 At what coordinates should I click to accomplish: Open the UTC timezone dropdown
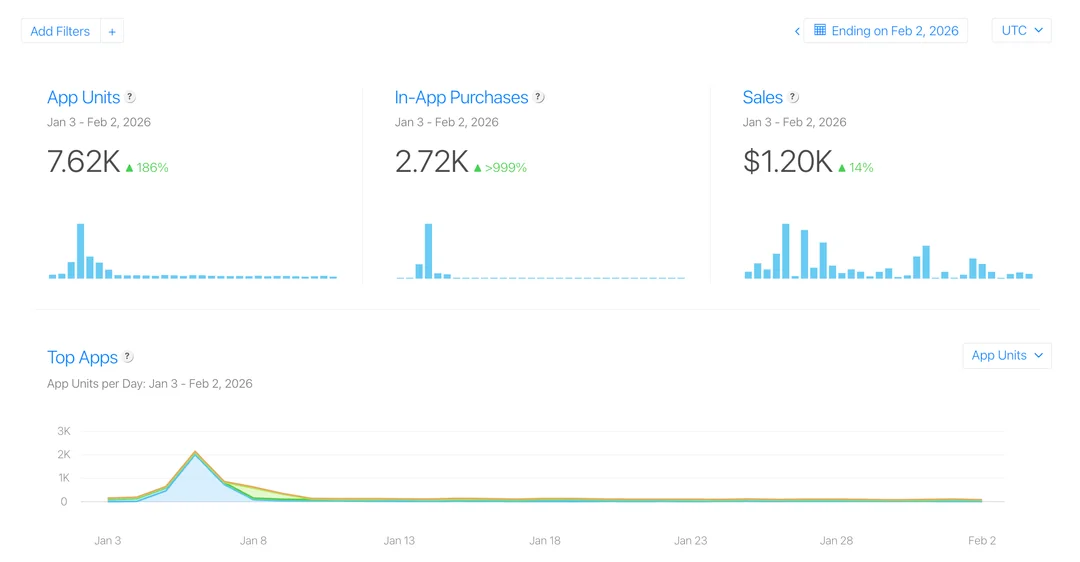(x=1021, y=31)
